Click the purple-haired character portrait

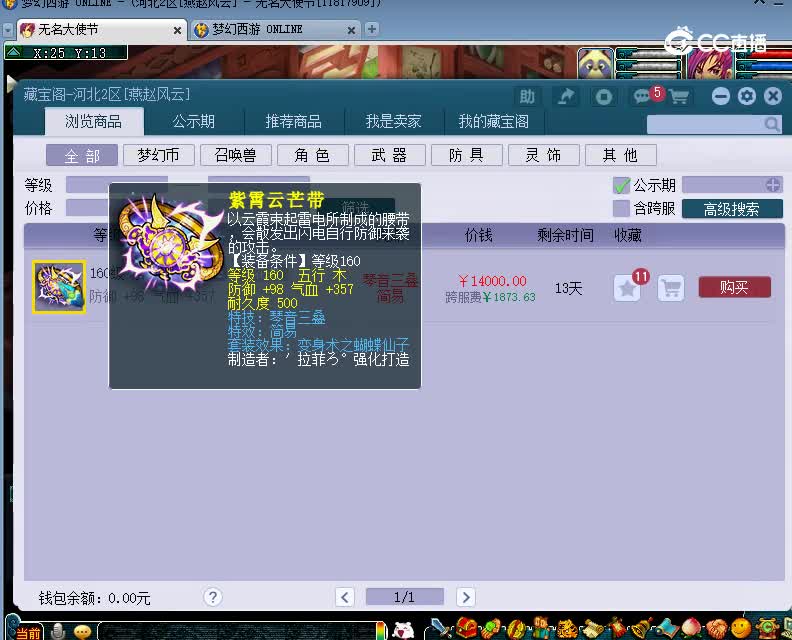pyautogui.click(x=710, y=64)
